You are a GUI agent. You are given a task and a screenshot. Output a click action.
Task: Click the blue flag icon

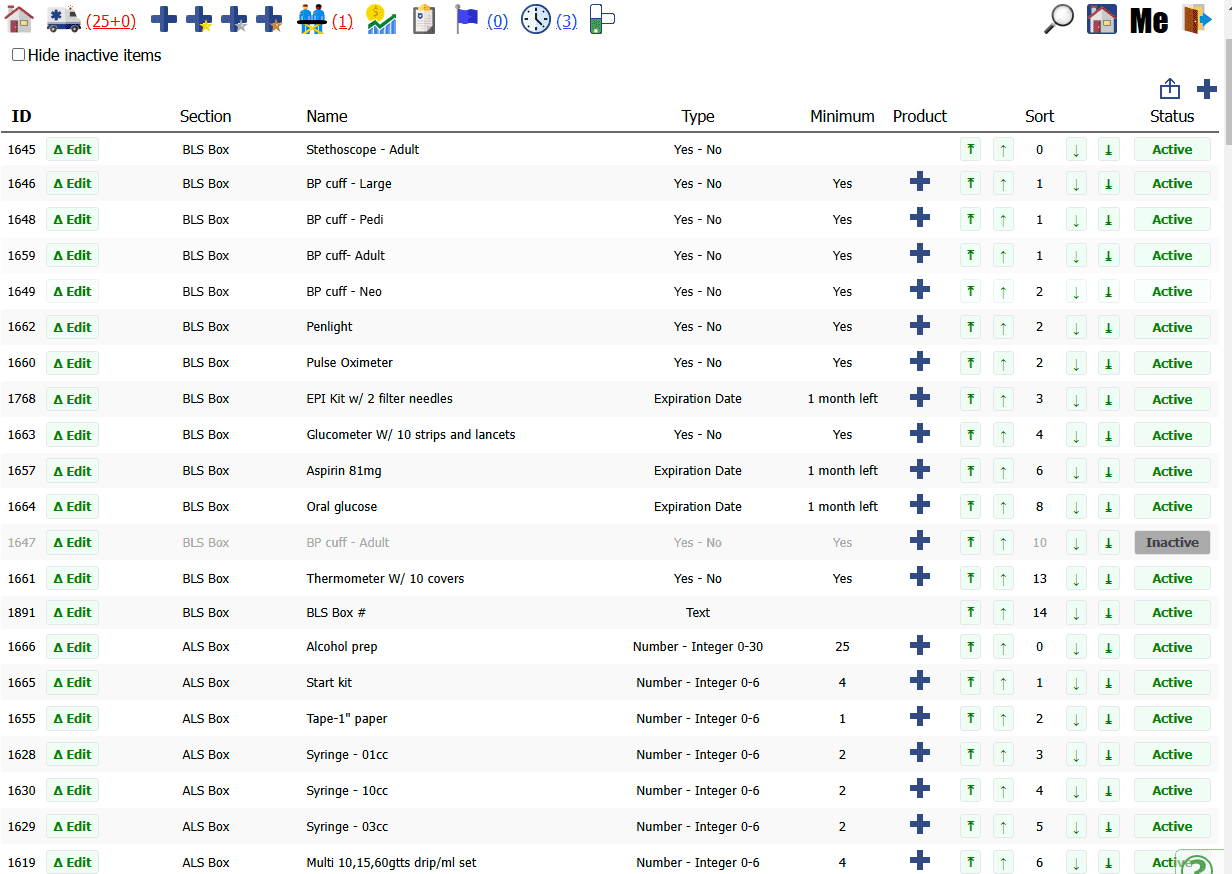point(467,20)
